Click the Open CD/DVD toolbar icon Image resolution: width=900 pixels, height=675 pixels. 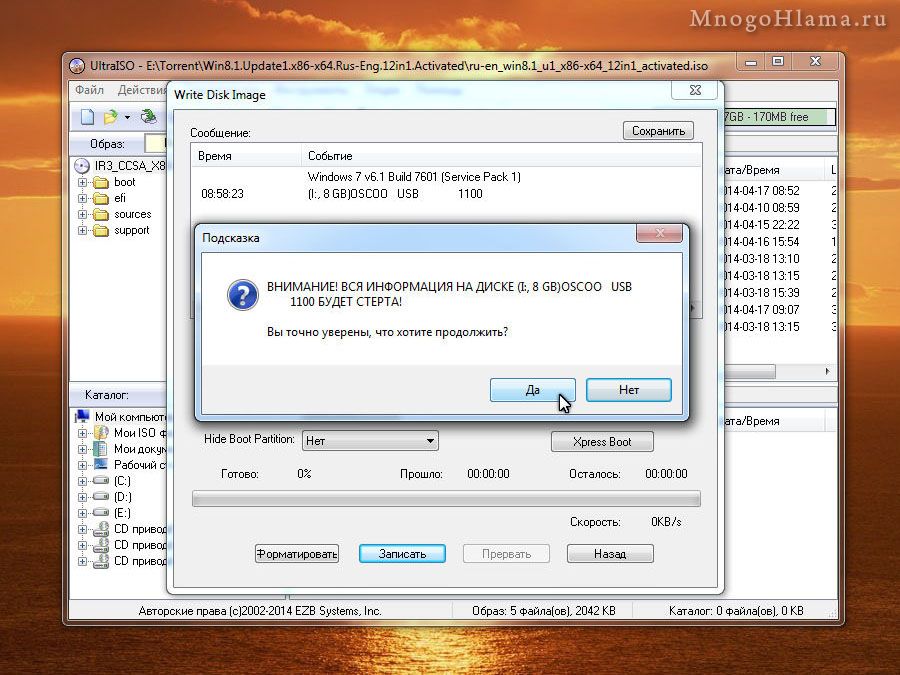[148, 117]
